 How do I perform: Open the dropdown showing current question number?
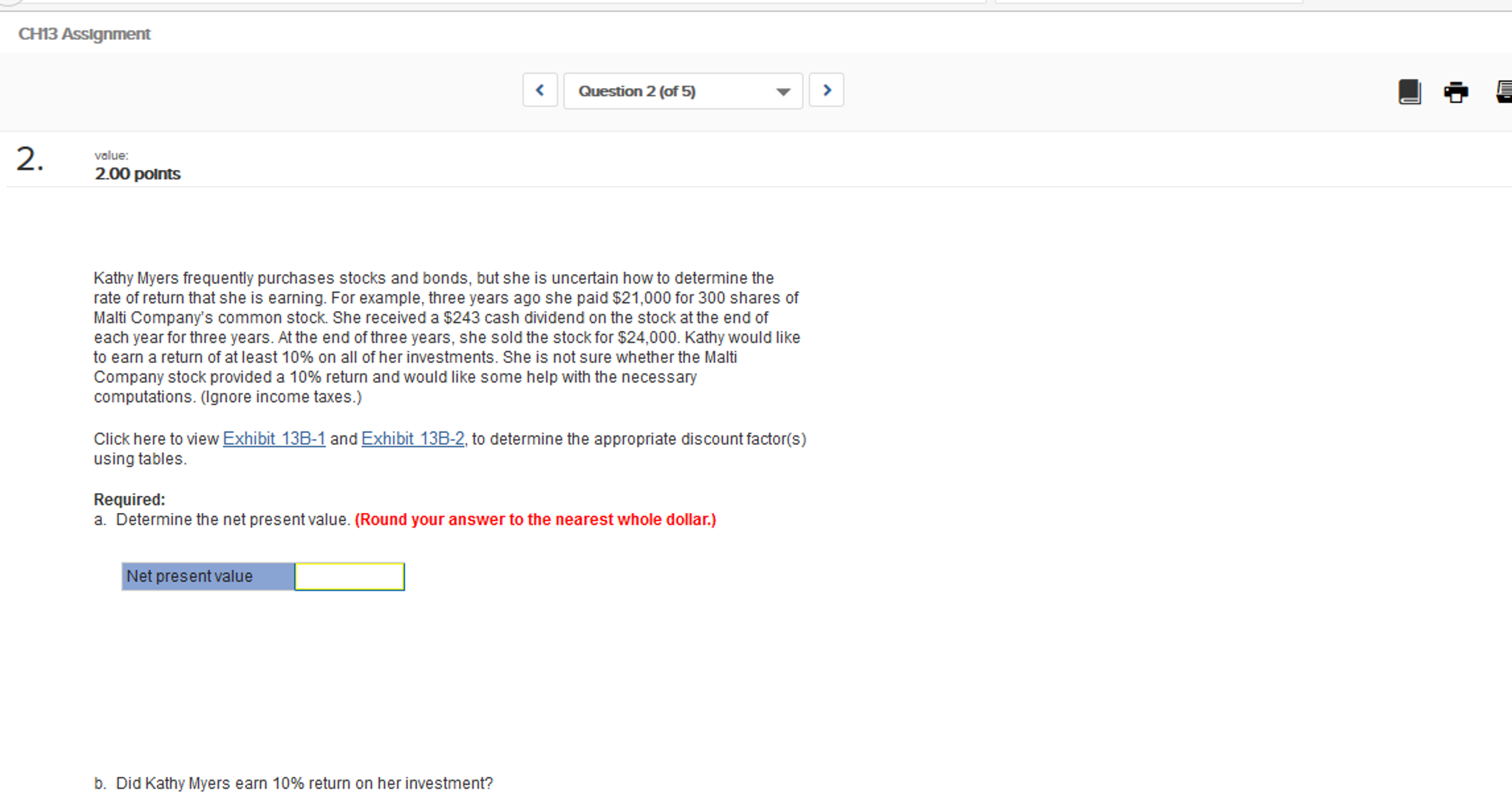(682, 90)
